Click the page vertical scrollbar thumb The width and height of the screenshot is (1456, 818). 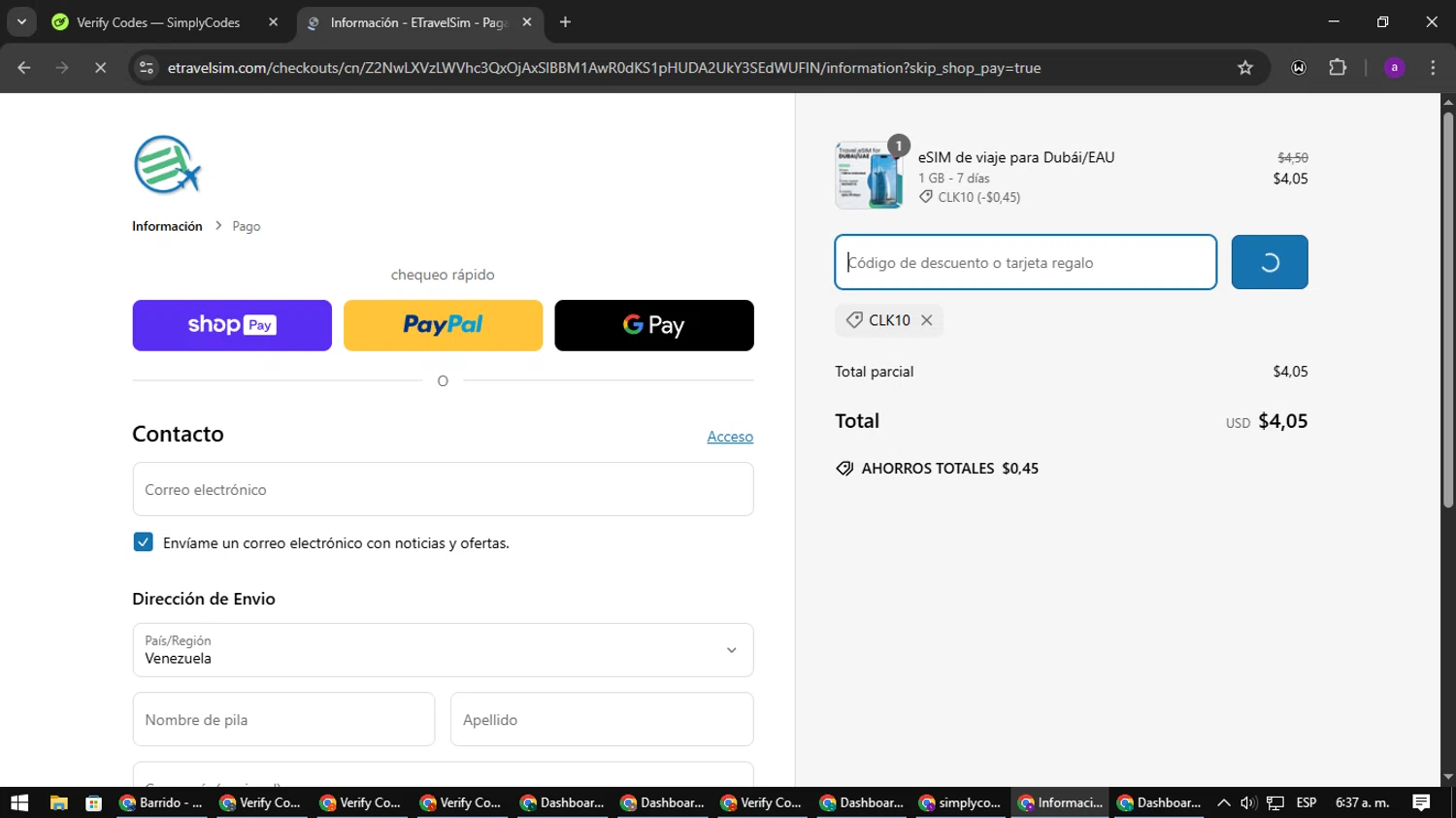(x=1448, y=311)
